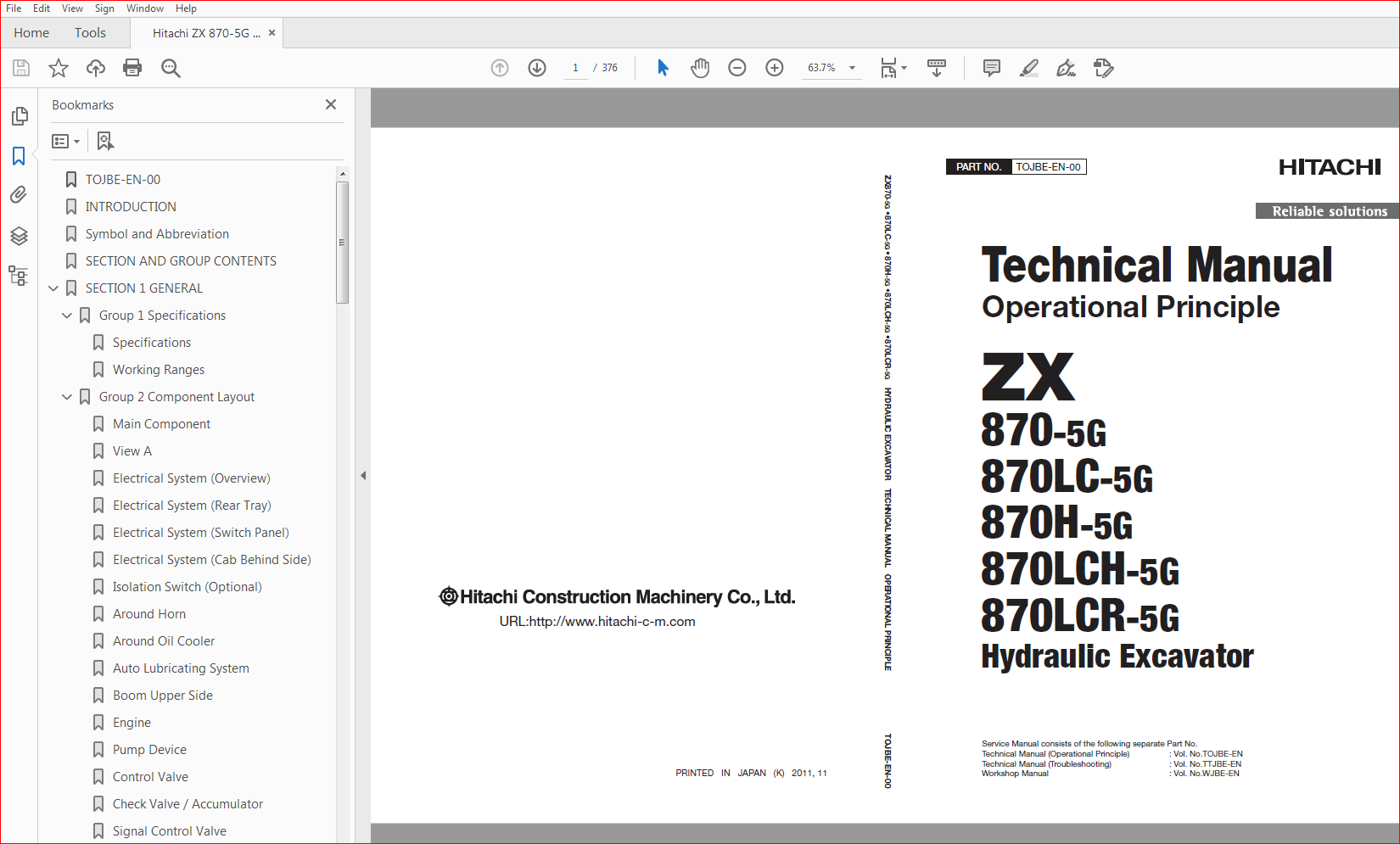Image resolution: width=1400 pixels, height=844 pixels.
Task: Go to previous page arrow
Action: point(500,68)
